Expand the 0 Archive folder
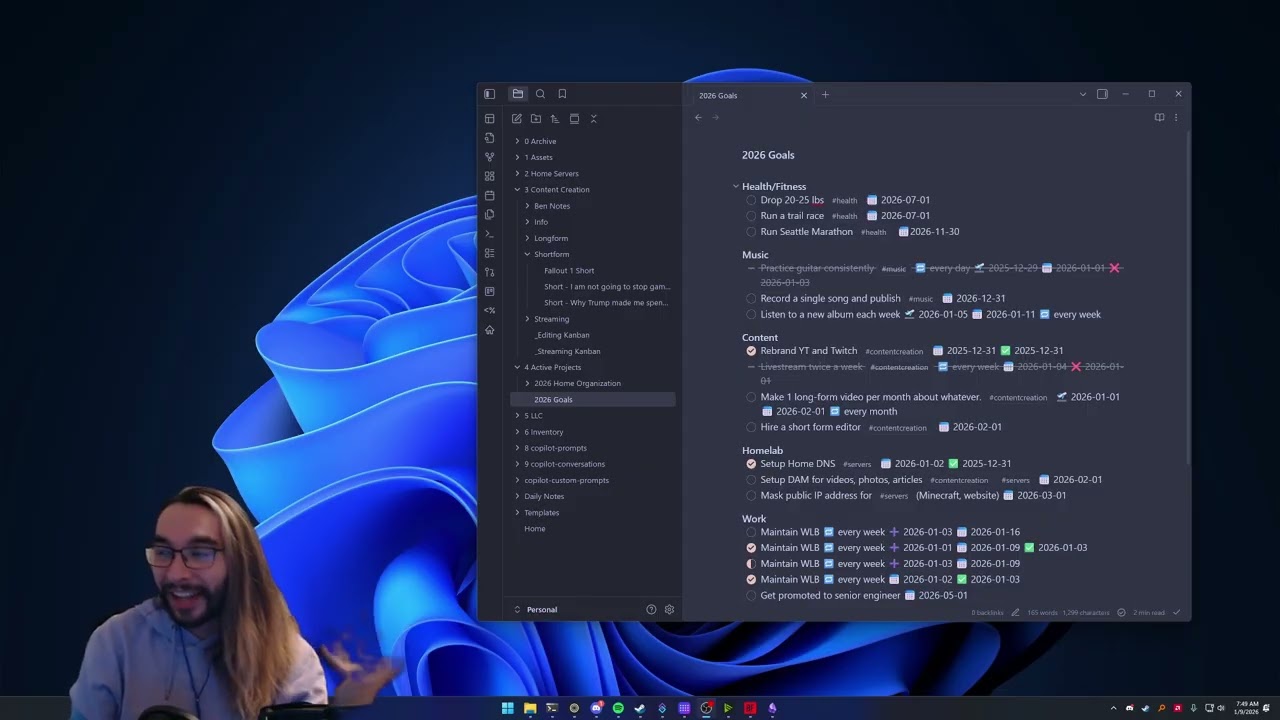Screen dimensions: 1280x720 517,141
